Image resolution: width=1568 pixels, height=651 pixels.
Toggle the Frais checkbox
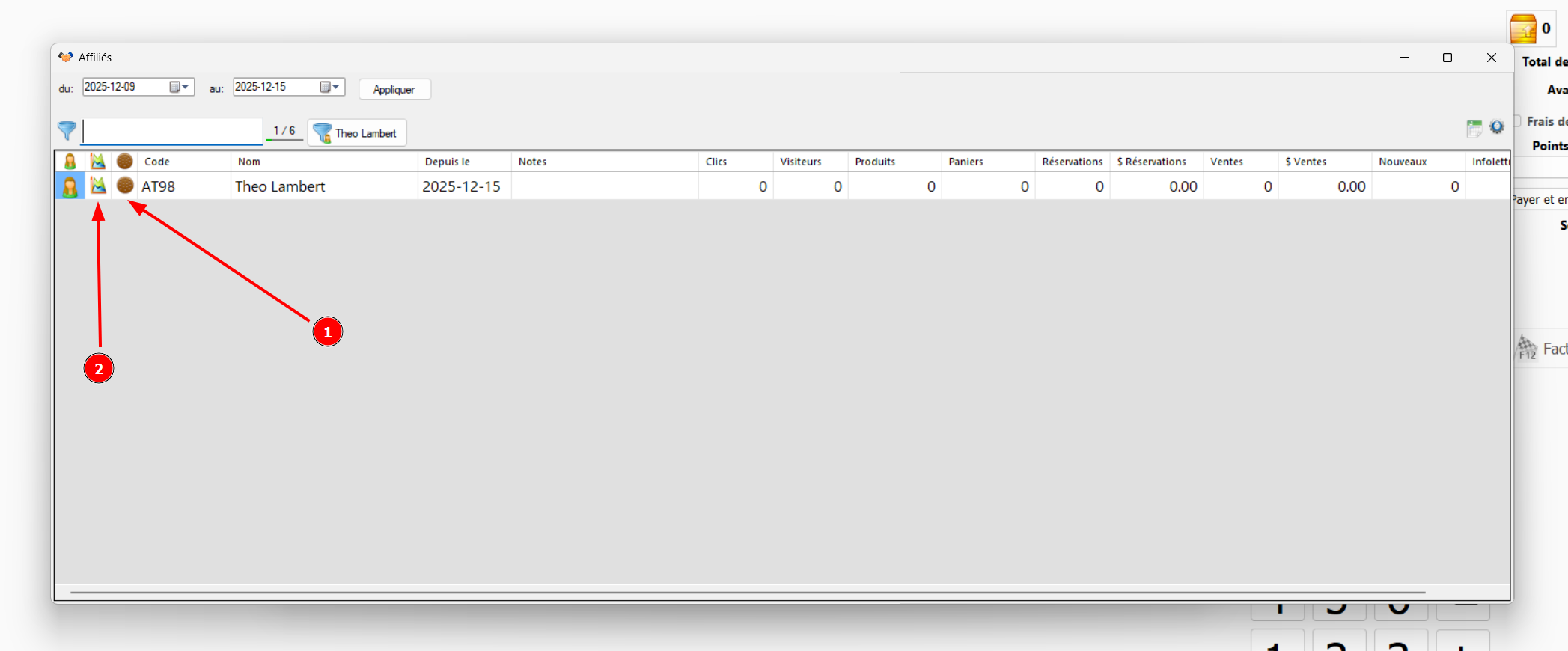[x=1517, y=121]
